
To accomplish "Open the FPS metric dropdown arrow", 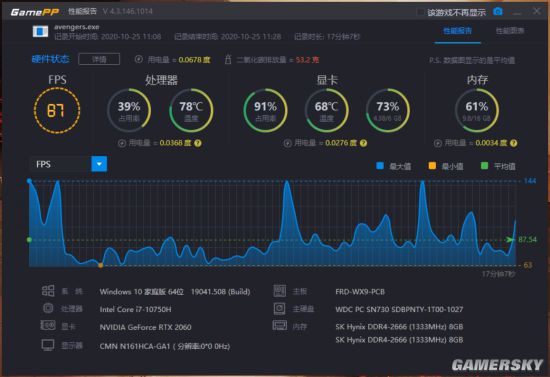I will click(99, 164).
